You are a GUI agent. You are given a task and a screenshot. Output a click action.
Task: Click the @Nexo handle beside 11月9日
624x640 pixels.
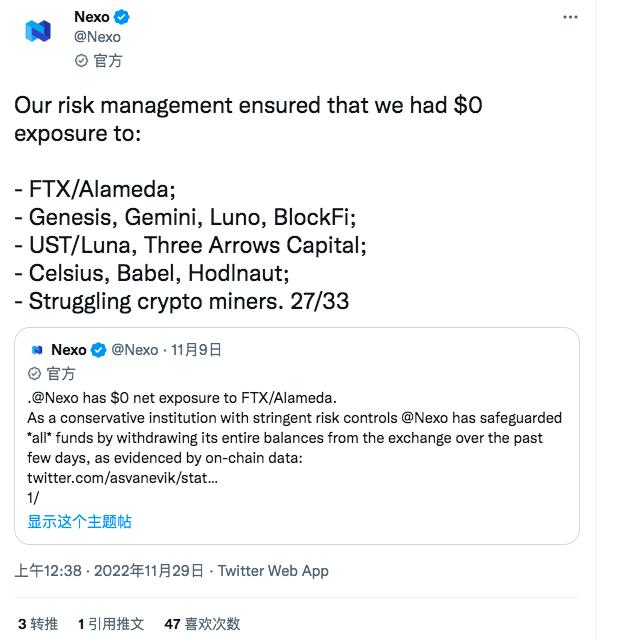click(134, 350)
